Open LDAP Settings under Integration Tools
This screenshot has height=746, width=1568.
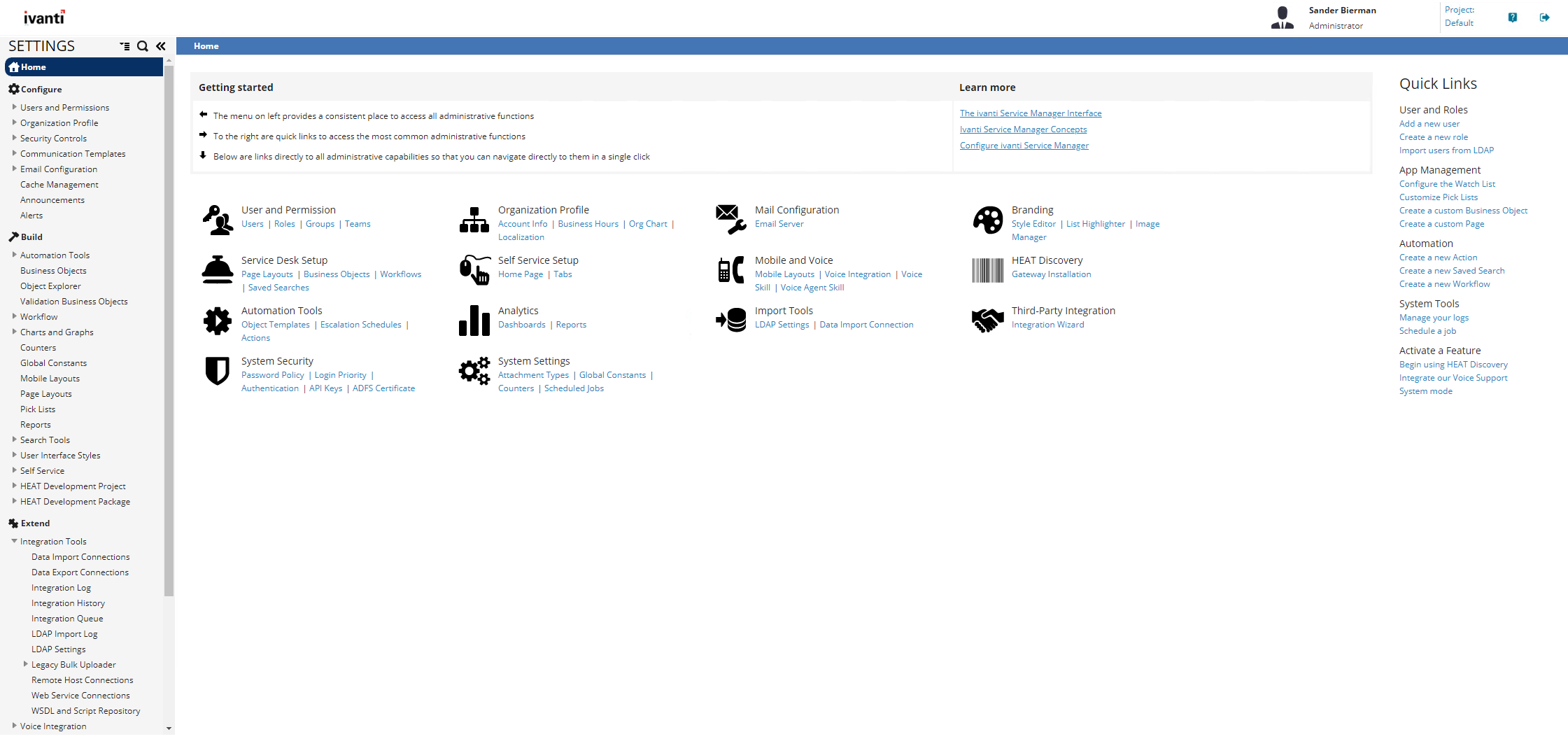click(58, 649)
